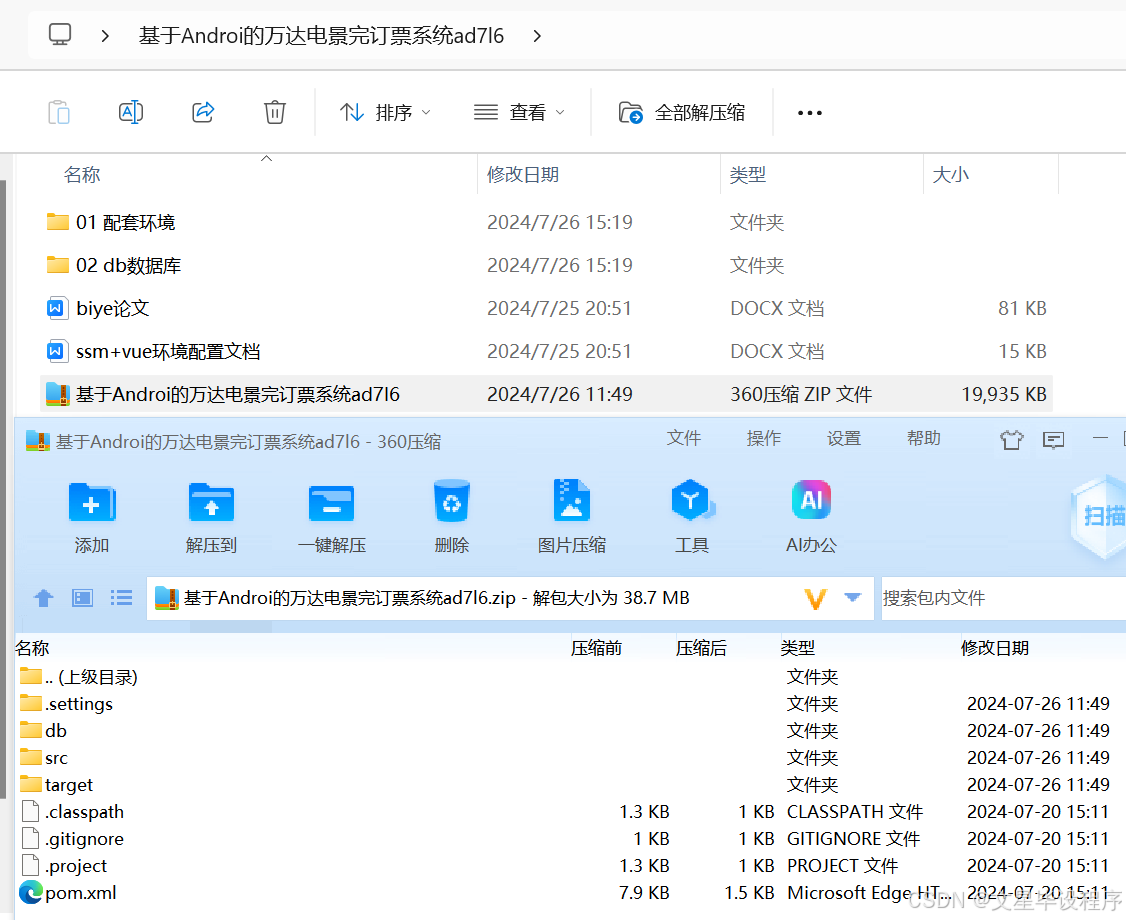Click the feedback message icon in 360压缩 title bar

click(1053, 440)
